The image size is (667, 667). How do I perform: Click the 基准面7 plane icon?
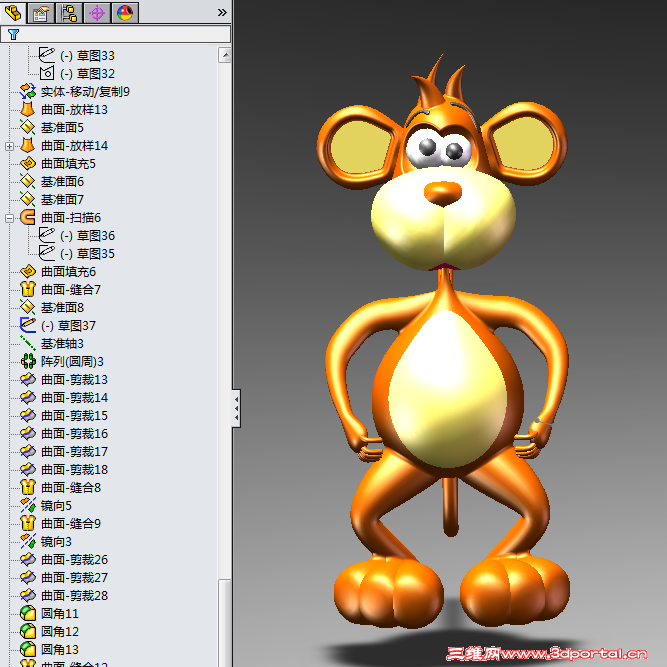(x=28, y=199)
